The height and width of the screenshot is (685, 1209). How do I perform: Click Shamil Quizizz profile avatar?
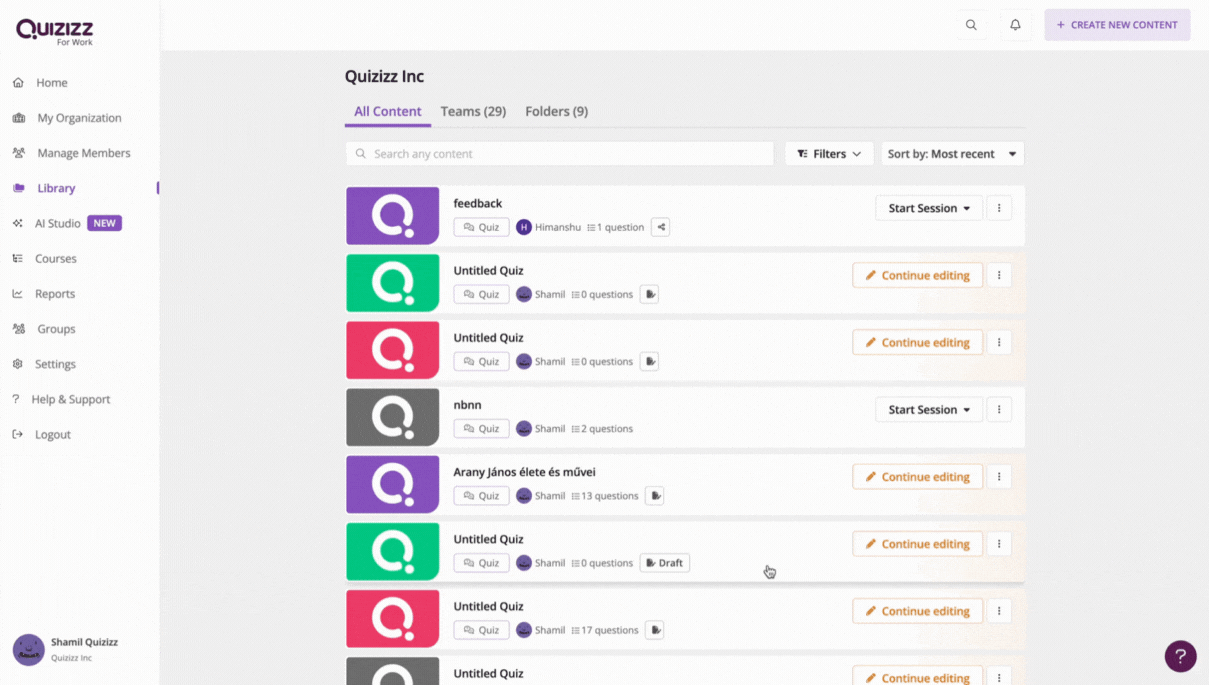point(28,649)
